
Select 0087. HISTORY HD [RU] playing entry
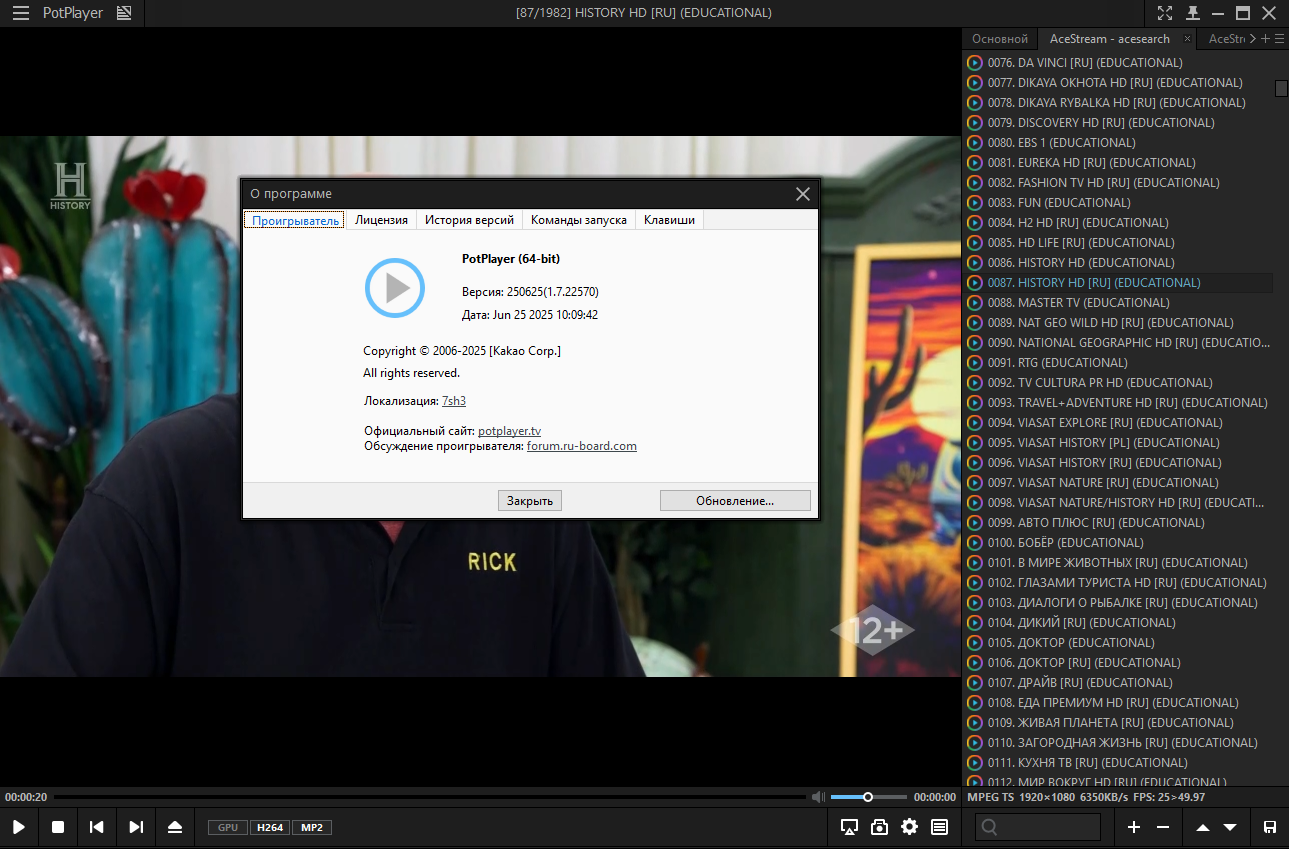point(1118,283)
